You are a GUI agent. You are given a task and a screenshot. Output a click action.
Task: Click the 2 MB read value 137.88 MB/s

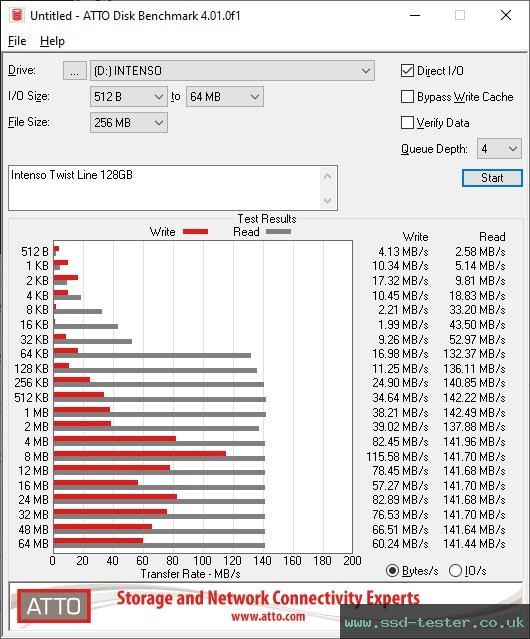(x=474, y=427)
